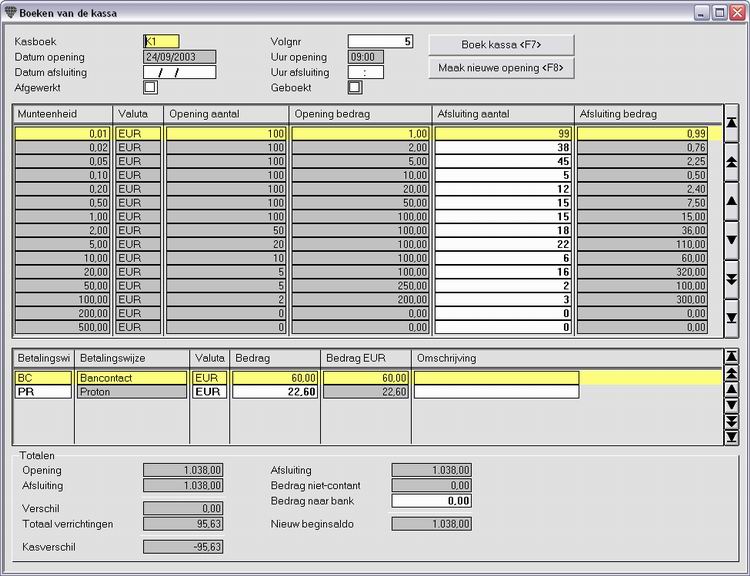The width and height of the screenshot is (750, 576).
Task: Edit Afsluiting aantal cell with 22
Action: pyautogui.click(x=503, y=244)
